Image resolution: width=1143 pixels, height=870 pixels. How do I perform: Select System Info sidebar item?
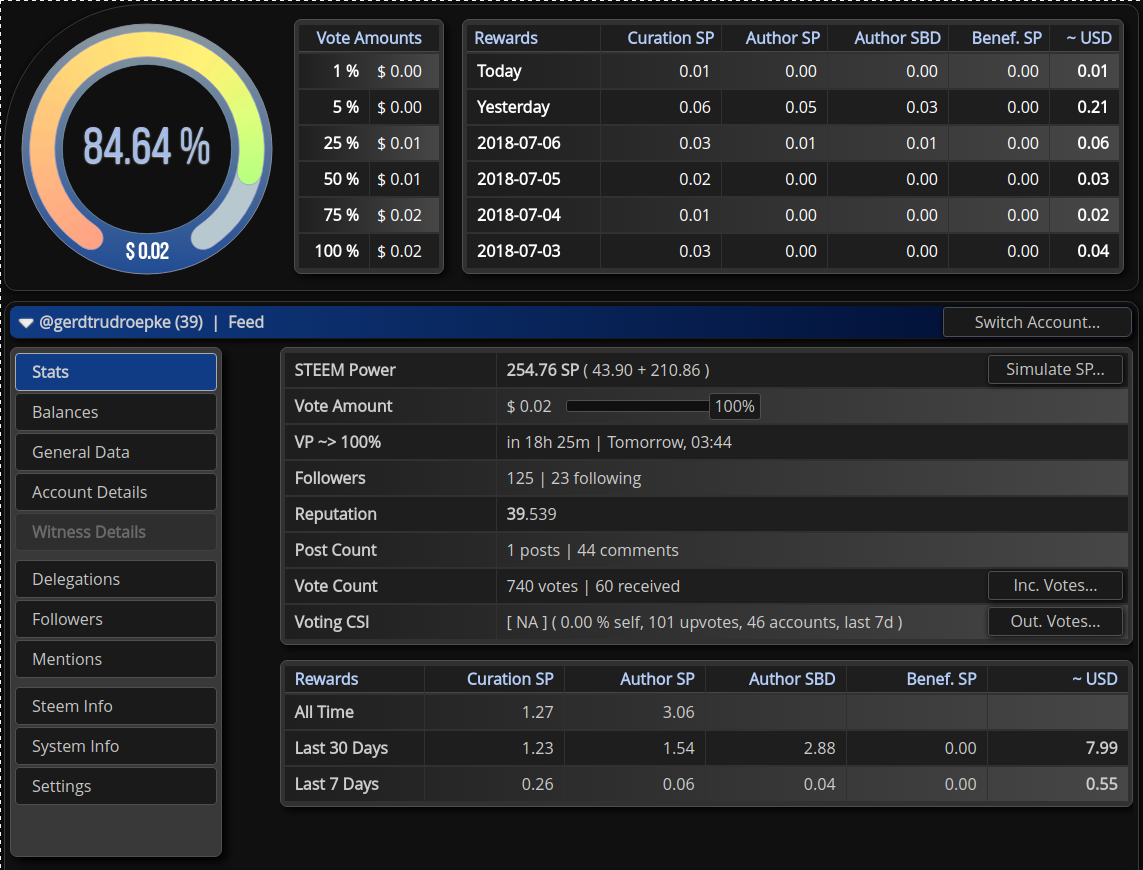[116, 746]
